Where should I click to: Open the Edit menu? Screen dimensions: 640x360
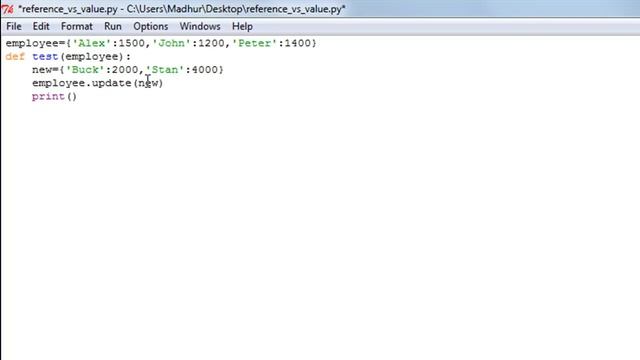pos(41,27)
